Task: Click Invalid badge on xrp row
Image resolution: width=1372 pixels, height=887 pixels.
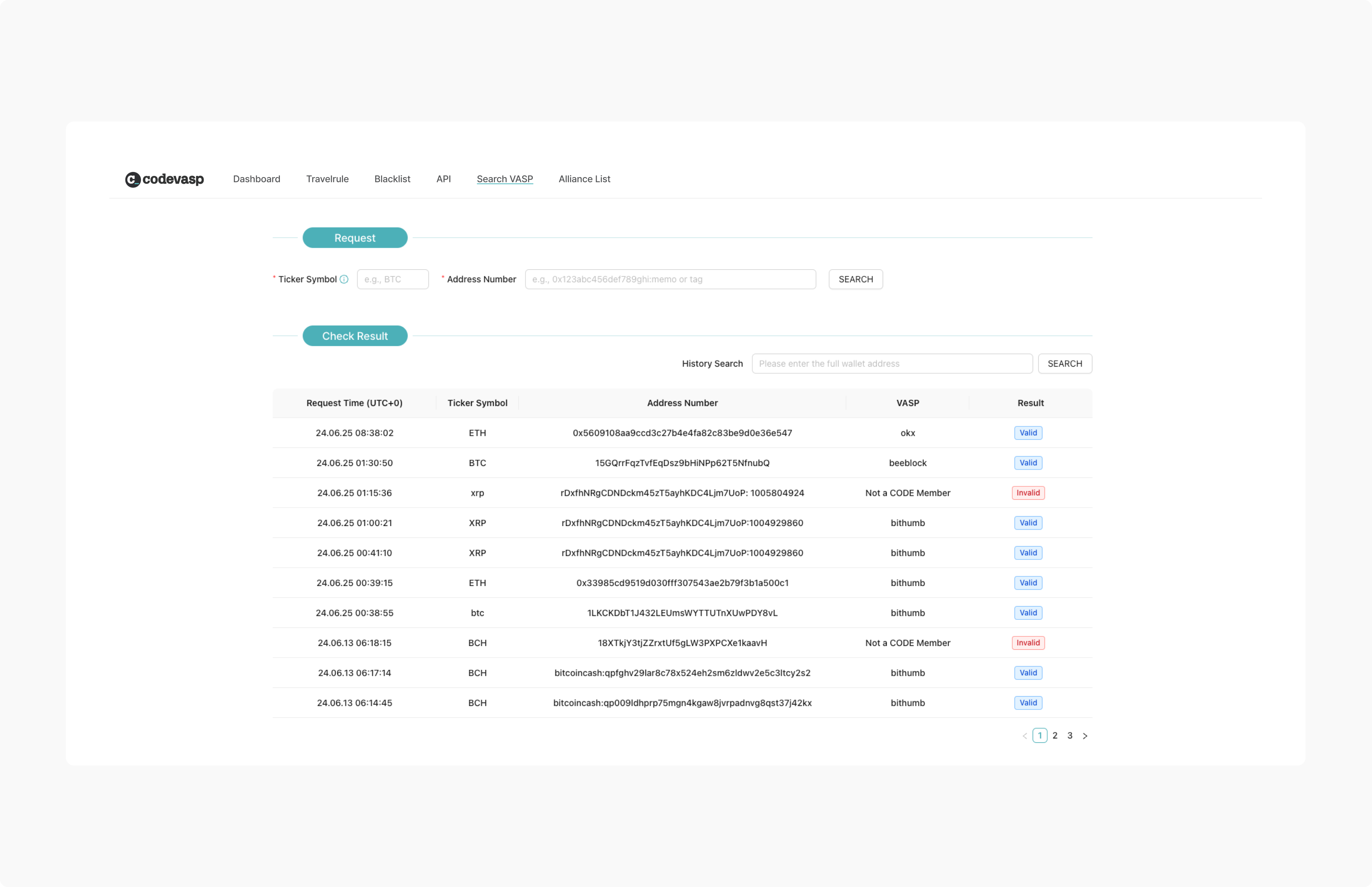Action: click(1028, 493)
